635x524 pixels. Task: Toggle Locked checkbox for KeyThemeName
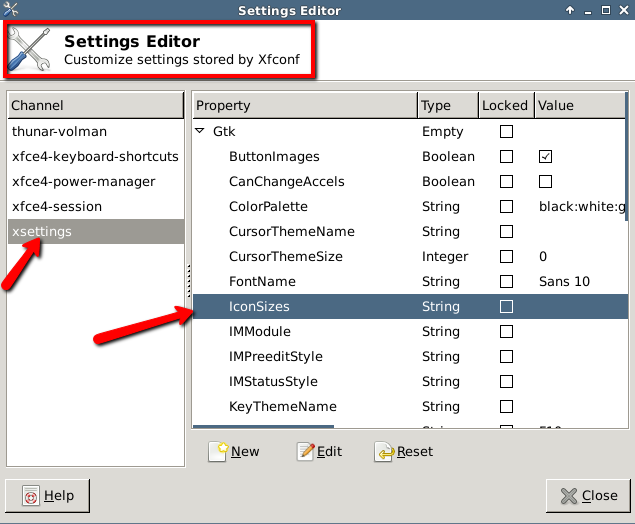pyautogui.click(x=506, y=407)
